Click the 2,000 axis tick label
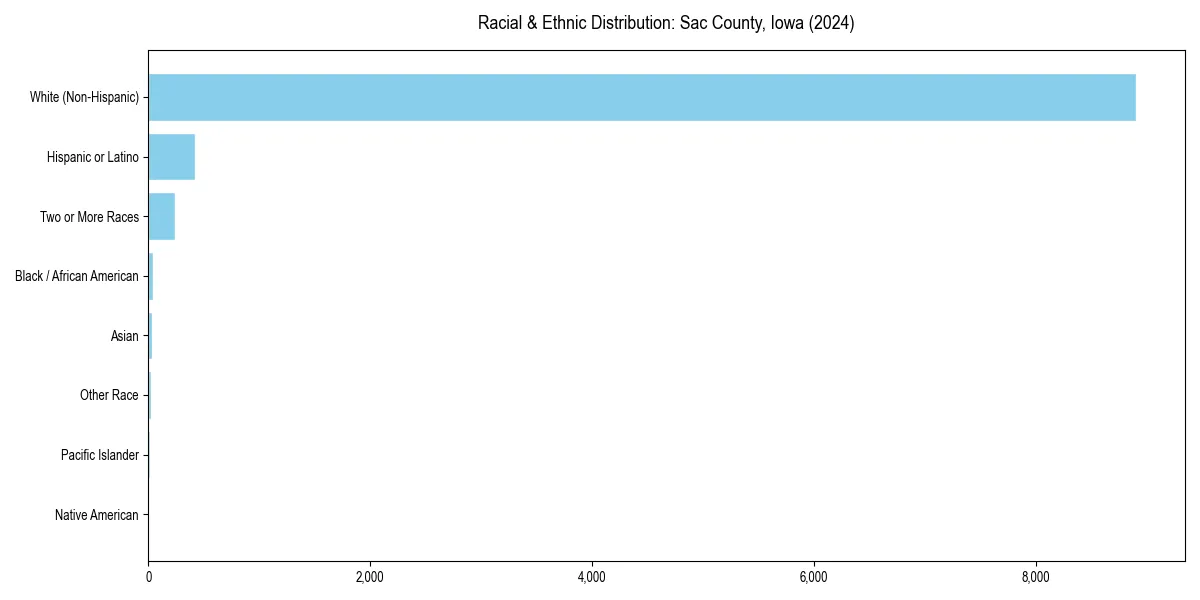The width and height of the screenshot is (1200, 600). point(370,573)
